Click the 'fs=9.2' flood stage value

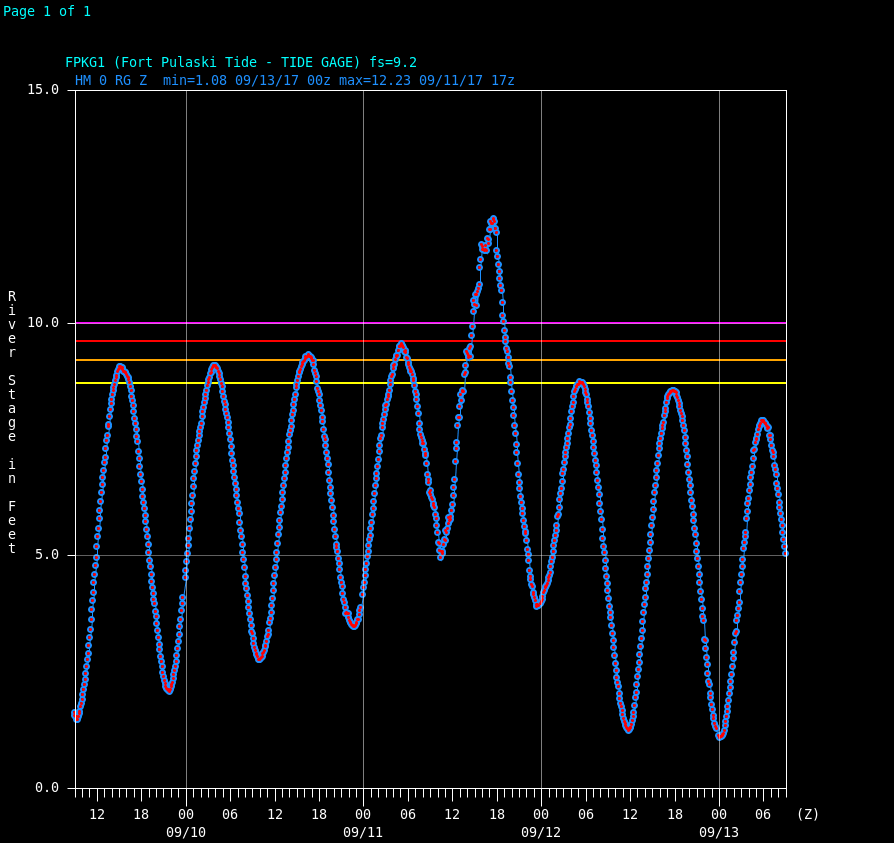393,62
